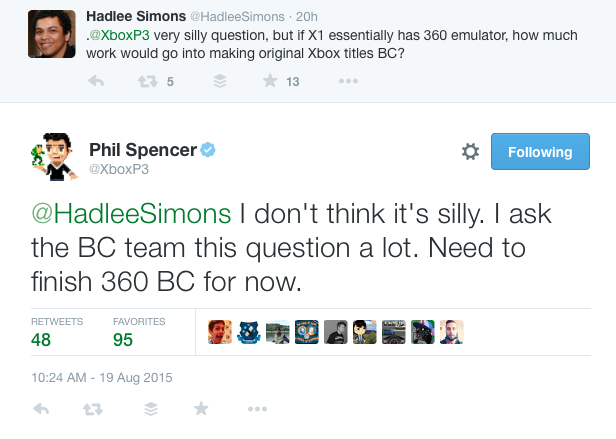
Task: Favorite Phil Spencer's tweet with the star
Action: (201, 408)
